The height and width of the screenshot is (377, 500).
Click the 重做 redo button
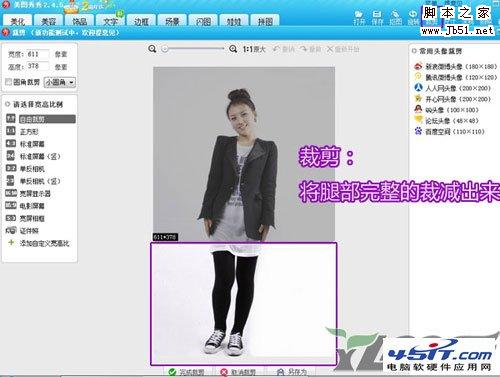coord(310,49)
